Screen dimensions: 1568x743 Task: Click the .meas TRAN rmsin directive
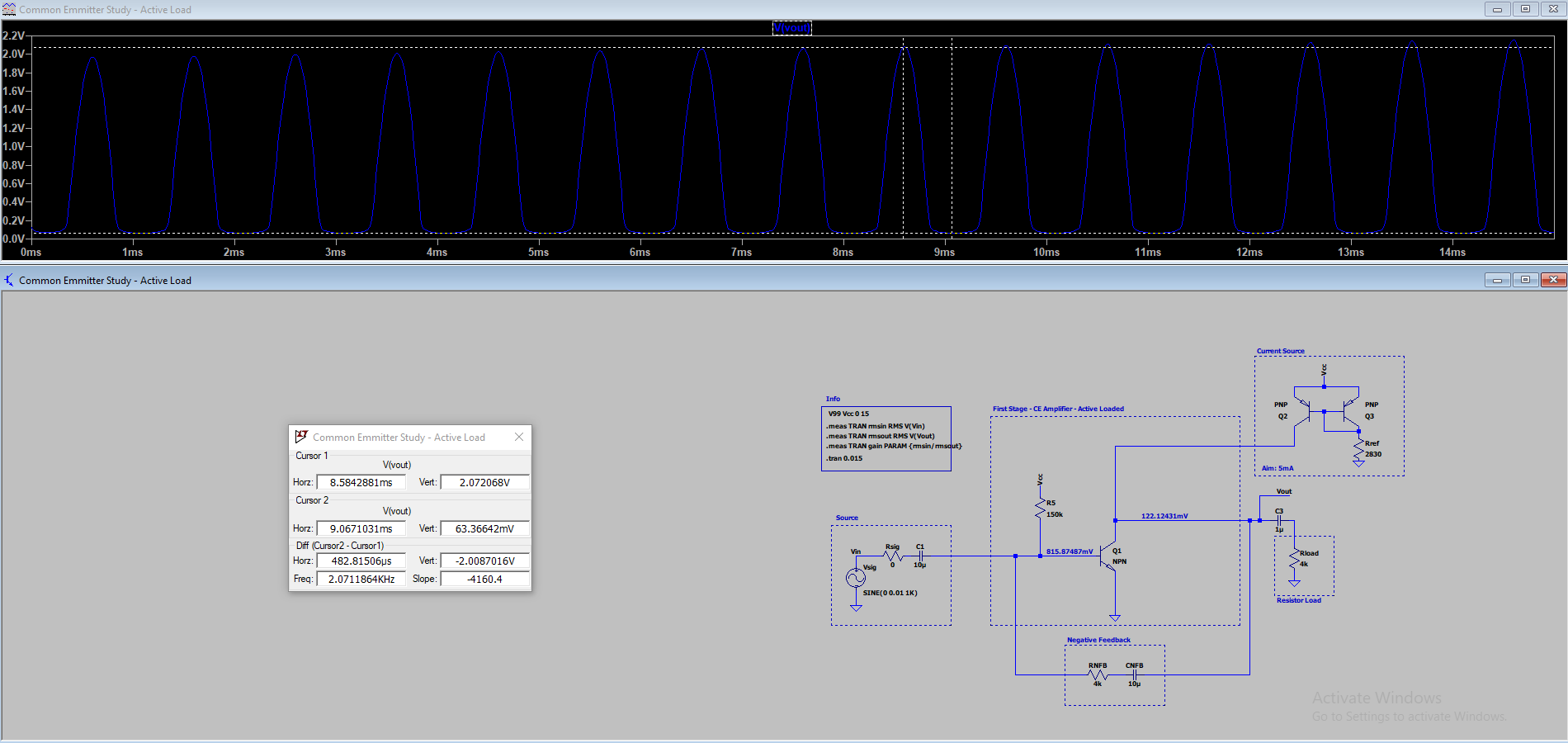tap(876, 426)
